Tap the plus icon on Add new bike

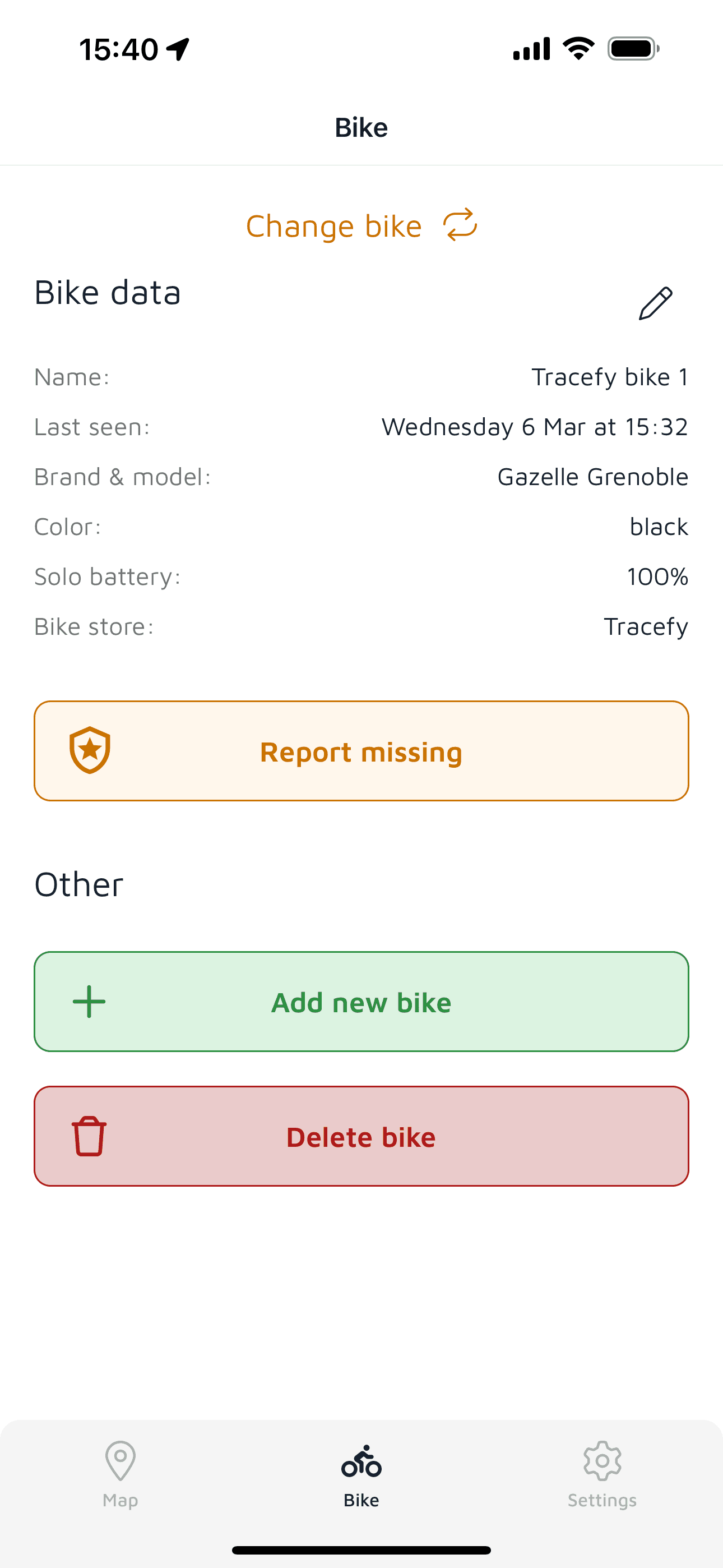89,1001
